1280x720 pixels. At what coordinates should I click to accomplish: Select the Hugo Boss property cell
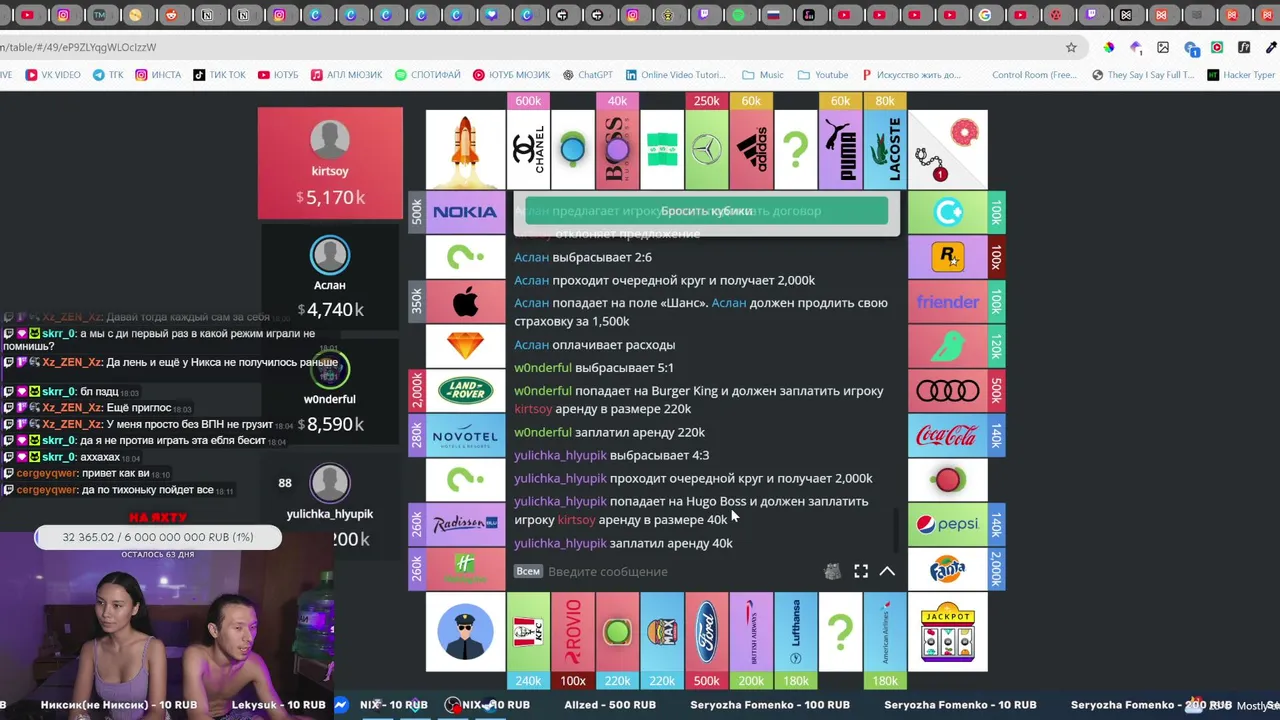click(617, 149)
